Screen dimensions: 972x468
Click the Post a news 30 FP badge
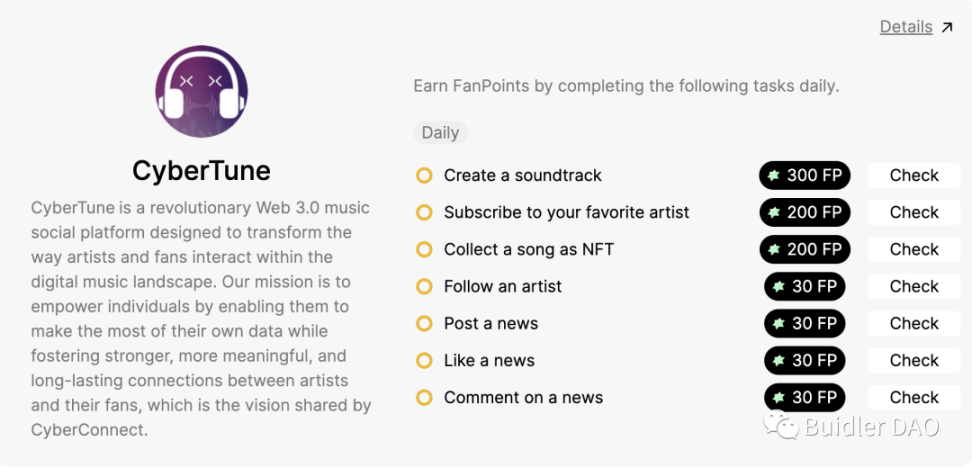[805, 324]
